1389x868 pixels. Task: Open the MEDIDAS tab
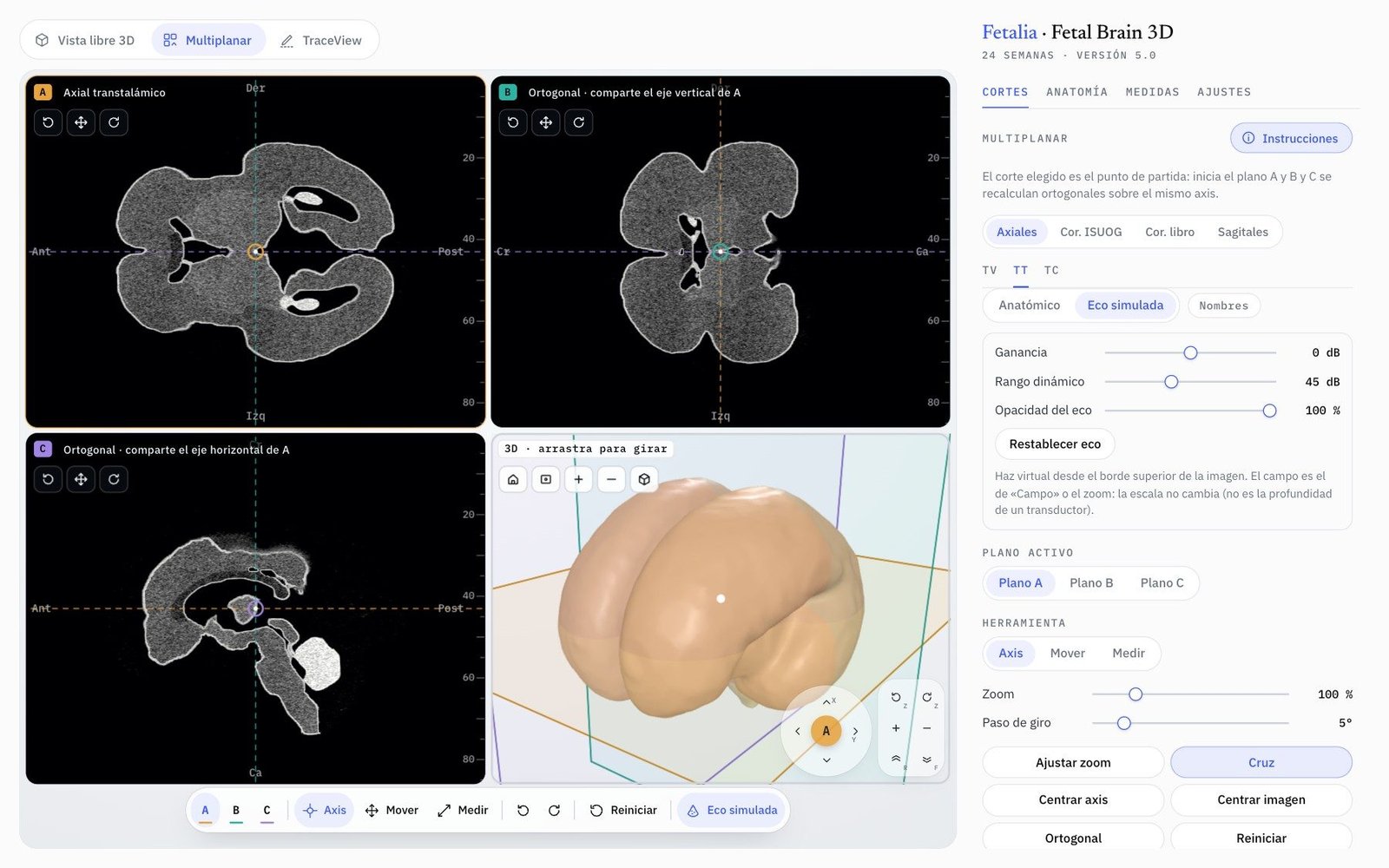(x=1152, y=92)
